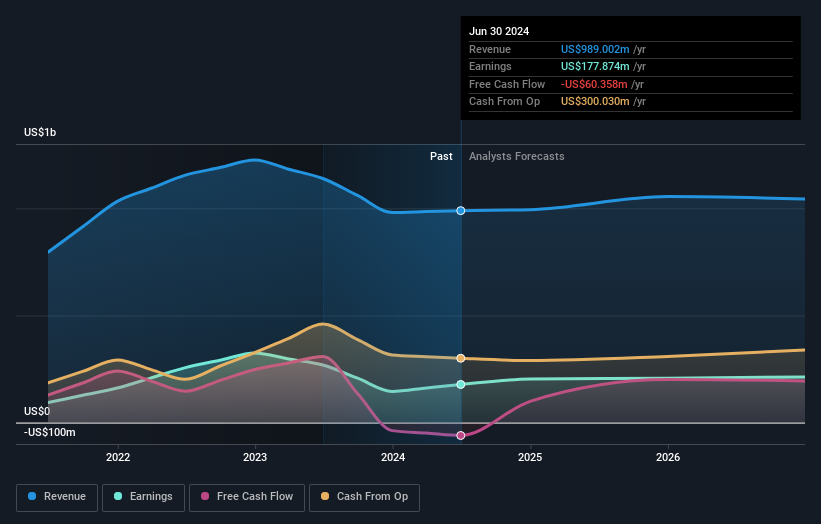Toggle the Free Cash Flow legend series

[x=247, y=497]
